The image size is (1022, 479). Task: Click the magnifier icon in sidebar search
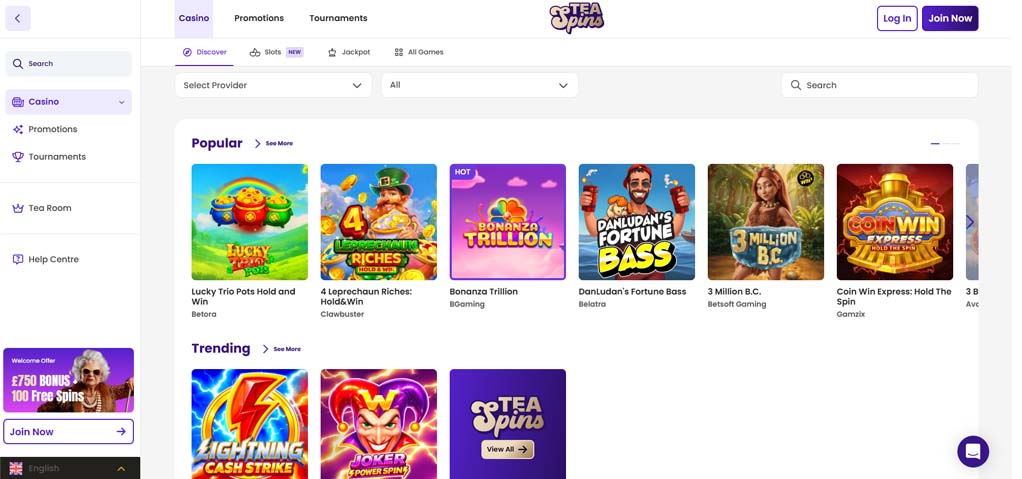point(18,64)
